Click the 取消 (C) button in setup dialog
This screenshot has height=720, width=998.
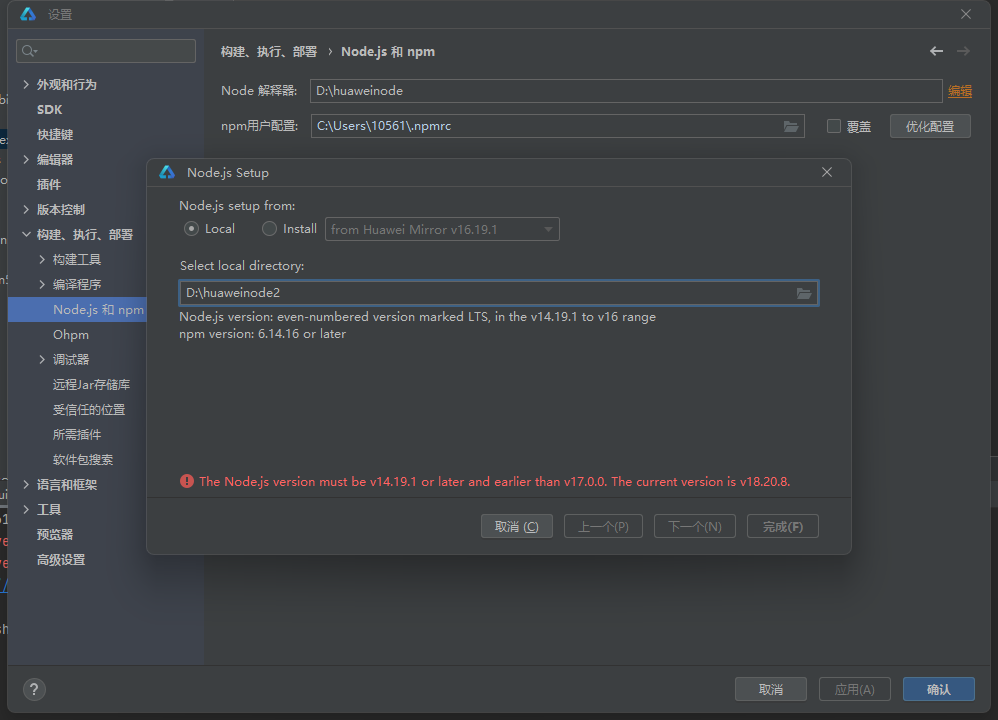coord(516,527)
